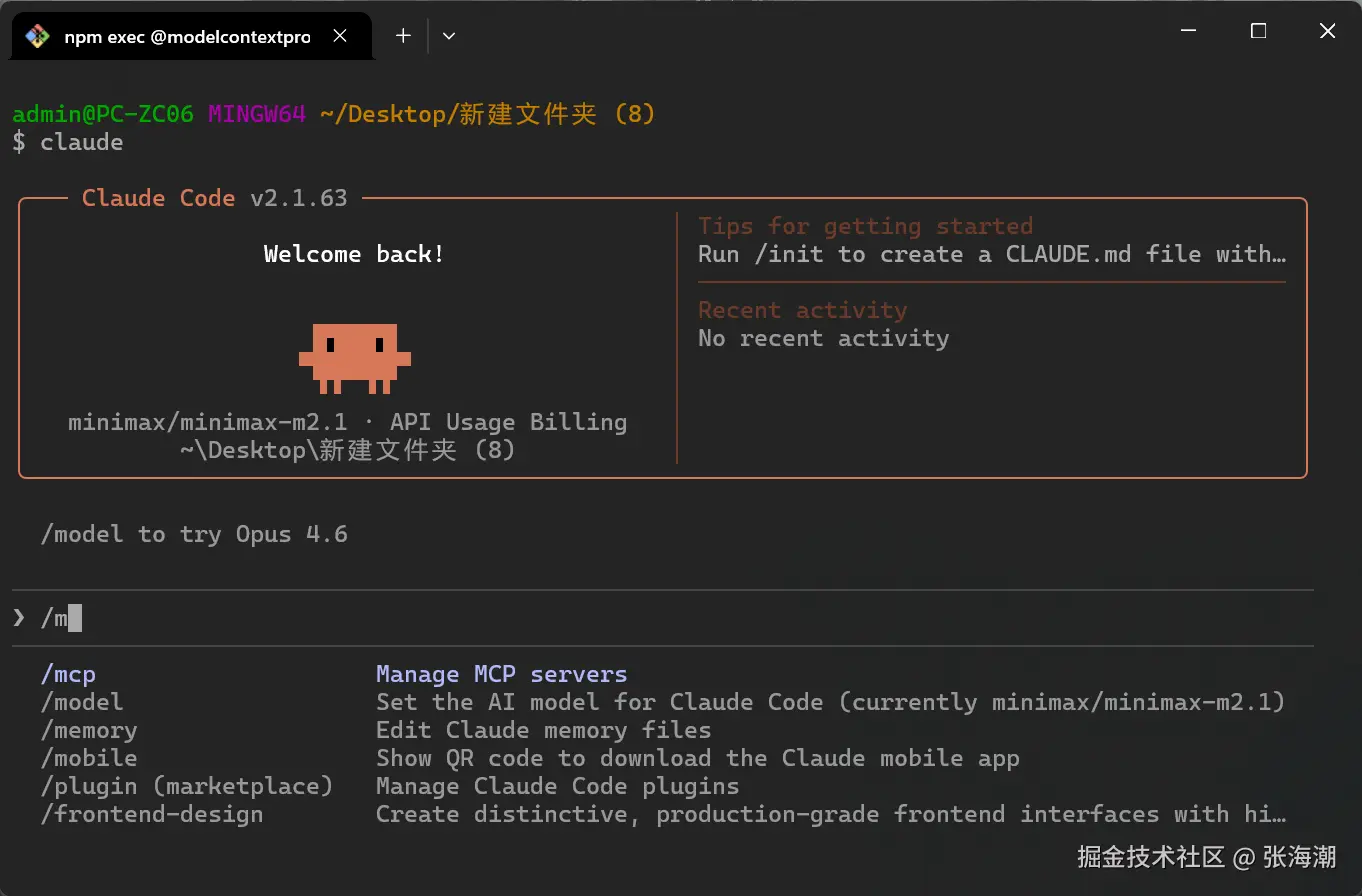Click the prompt input line with /m

tap(662, 618)
